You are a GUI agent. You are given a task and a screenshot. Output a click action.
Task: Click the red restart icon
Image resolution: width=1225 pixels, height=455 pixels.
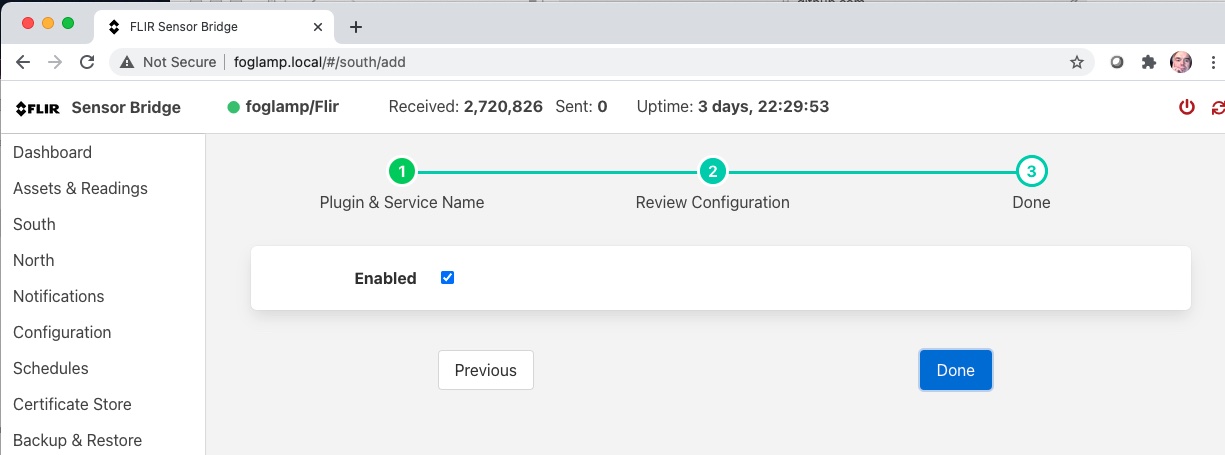tap(1217, 107)
